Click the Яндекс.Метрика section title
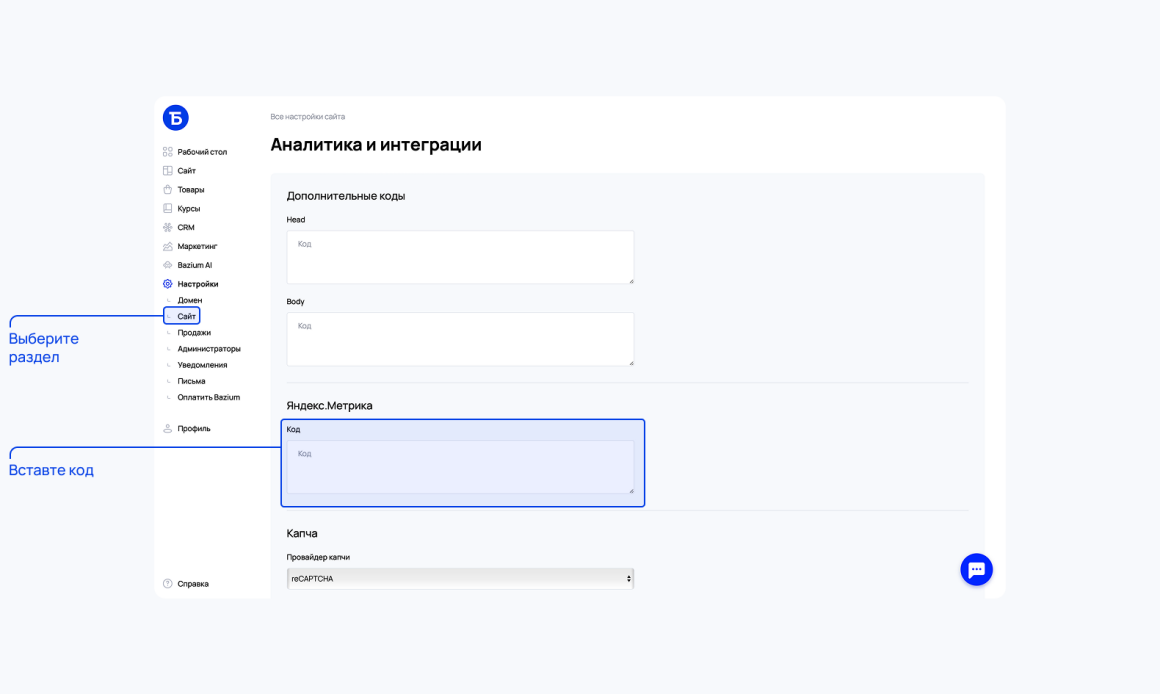The height and width of the screenshot is (694, 1160). (x=329, y=405)
